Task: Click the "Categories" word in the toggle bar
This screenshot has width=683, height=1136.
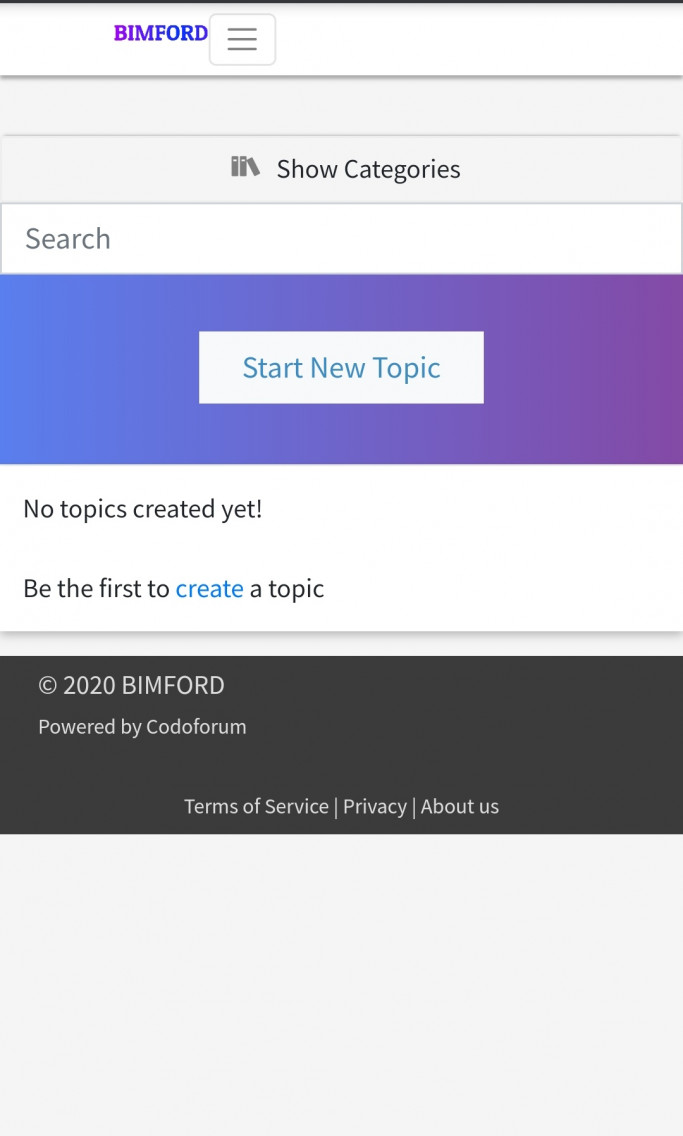Action: (x=402, y=170)
